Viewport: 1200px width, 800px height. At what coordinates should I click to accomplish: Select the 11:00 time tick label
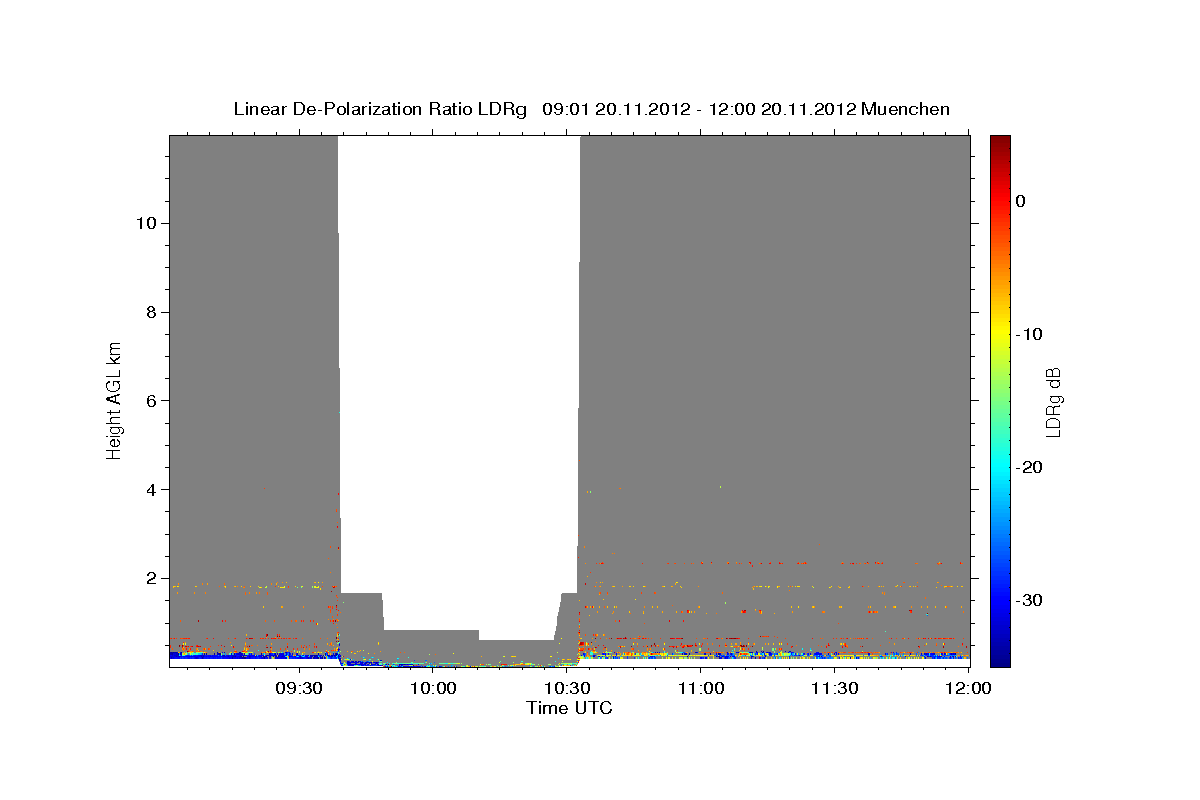(701, 688)
